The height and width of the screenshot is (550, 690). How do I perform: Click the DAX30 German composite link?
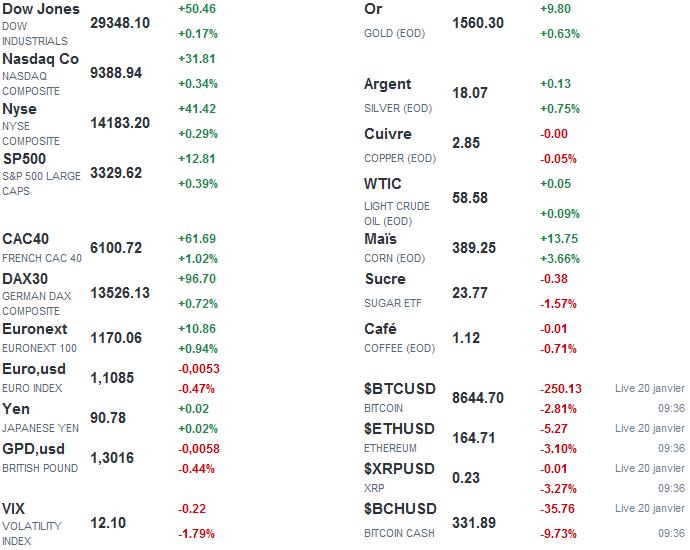(x=25, y=279)
